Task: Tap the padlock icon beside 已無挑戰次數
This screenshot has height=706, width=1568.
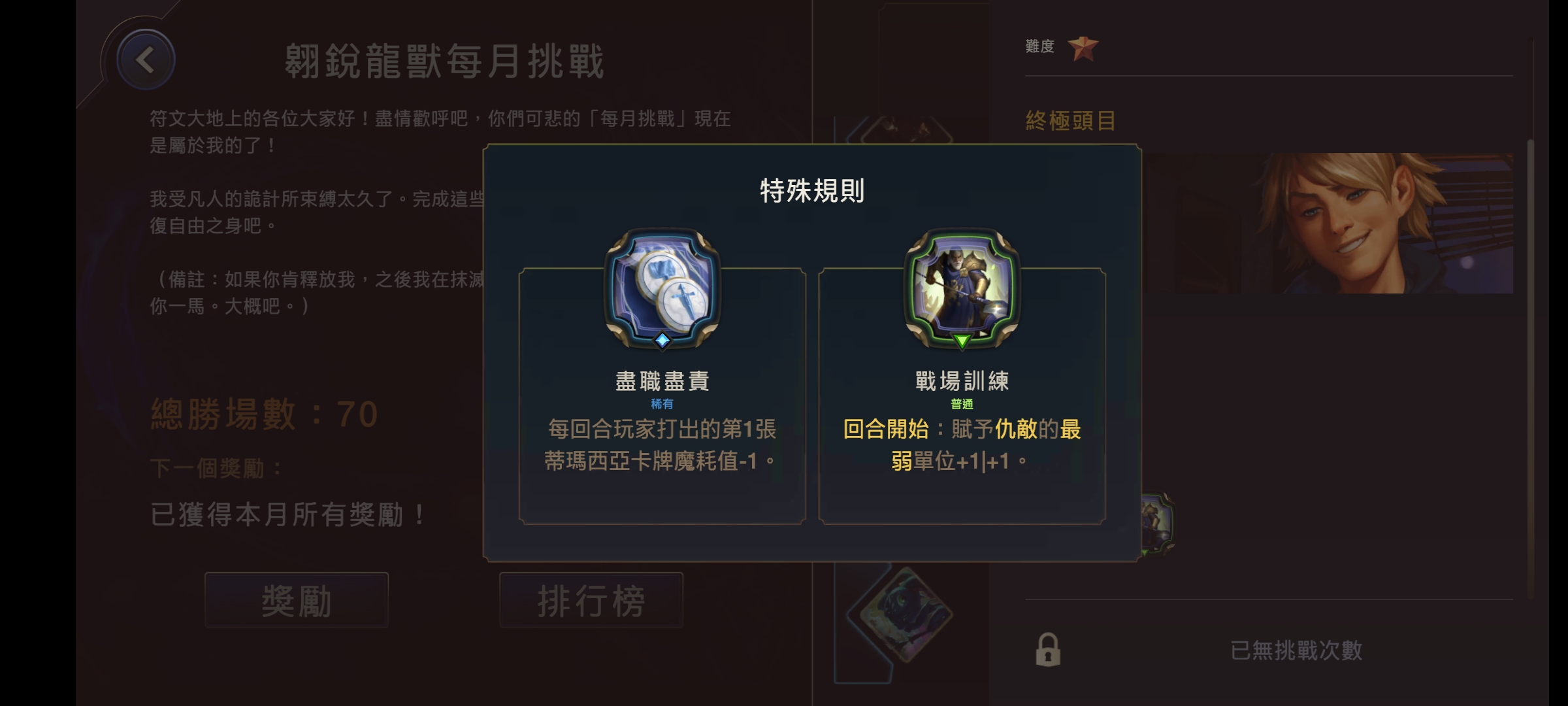Action: pyautogui.click(x=1048, y=650)
